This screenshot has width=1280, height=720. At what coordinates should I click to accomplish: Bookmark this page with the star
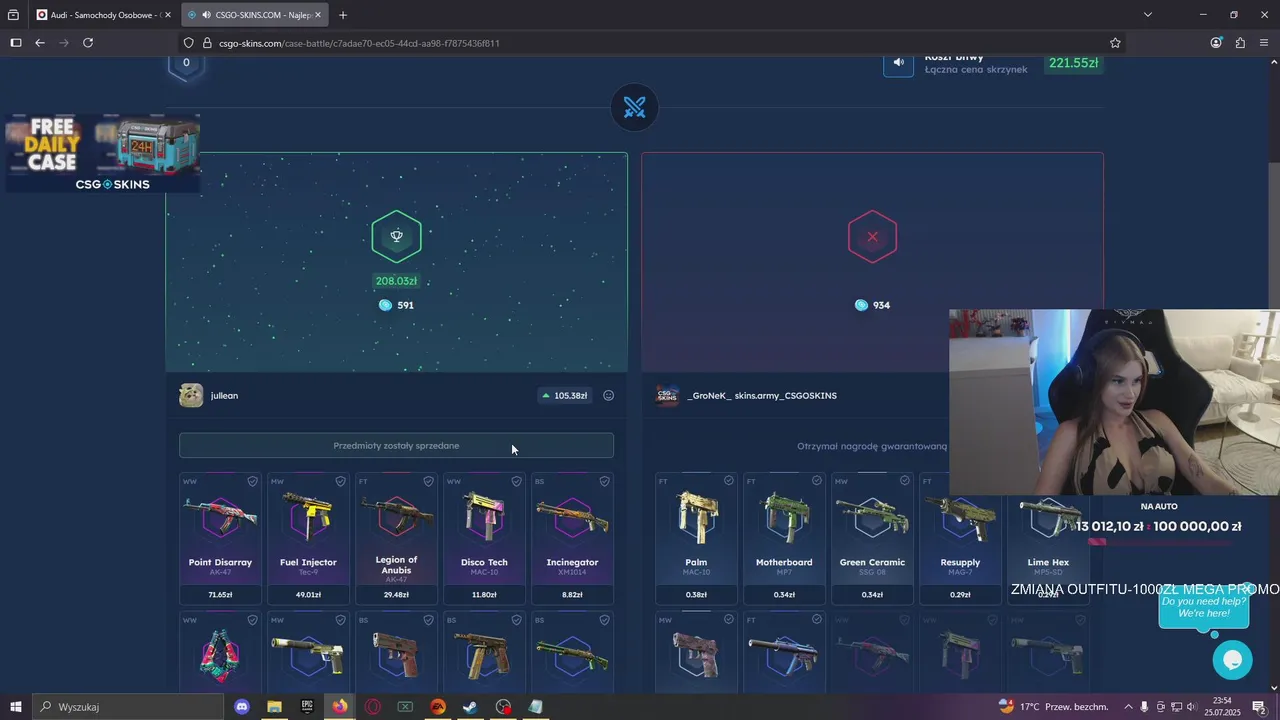pos(1115,43)
